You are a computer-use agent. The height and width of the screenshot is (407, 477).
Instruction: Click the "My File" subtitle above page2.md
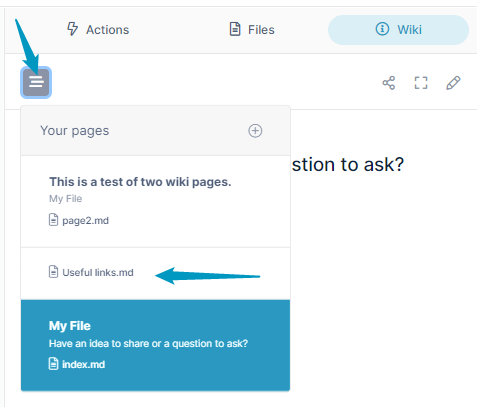tap(65, 199)
